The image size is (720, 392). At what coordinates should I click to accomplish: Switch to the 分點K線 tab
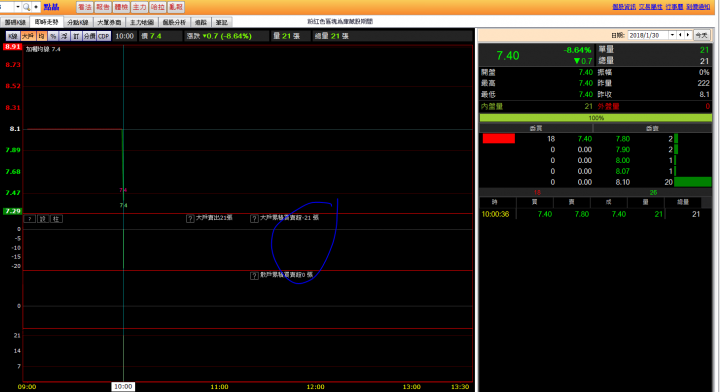(78, 22)
